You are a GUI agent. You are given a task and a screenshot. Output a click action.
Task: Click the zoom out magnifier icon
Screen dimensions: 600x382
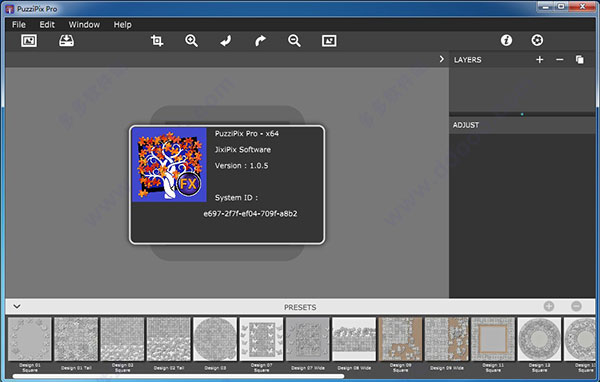tap(294, 41)
